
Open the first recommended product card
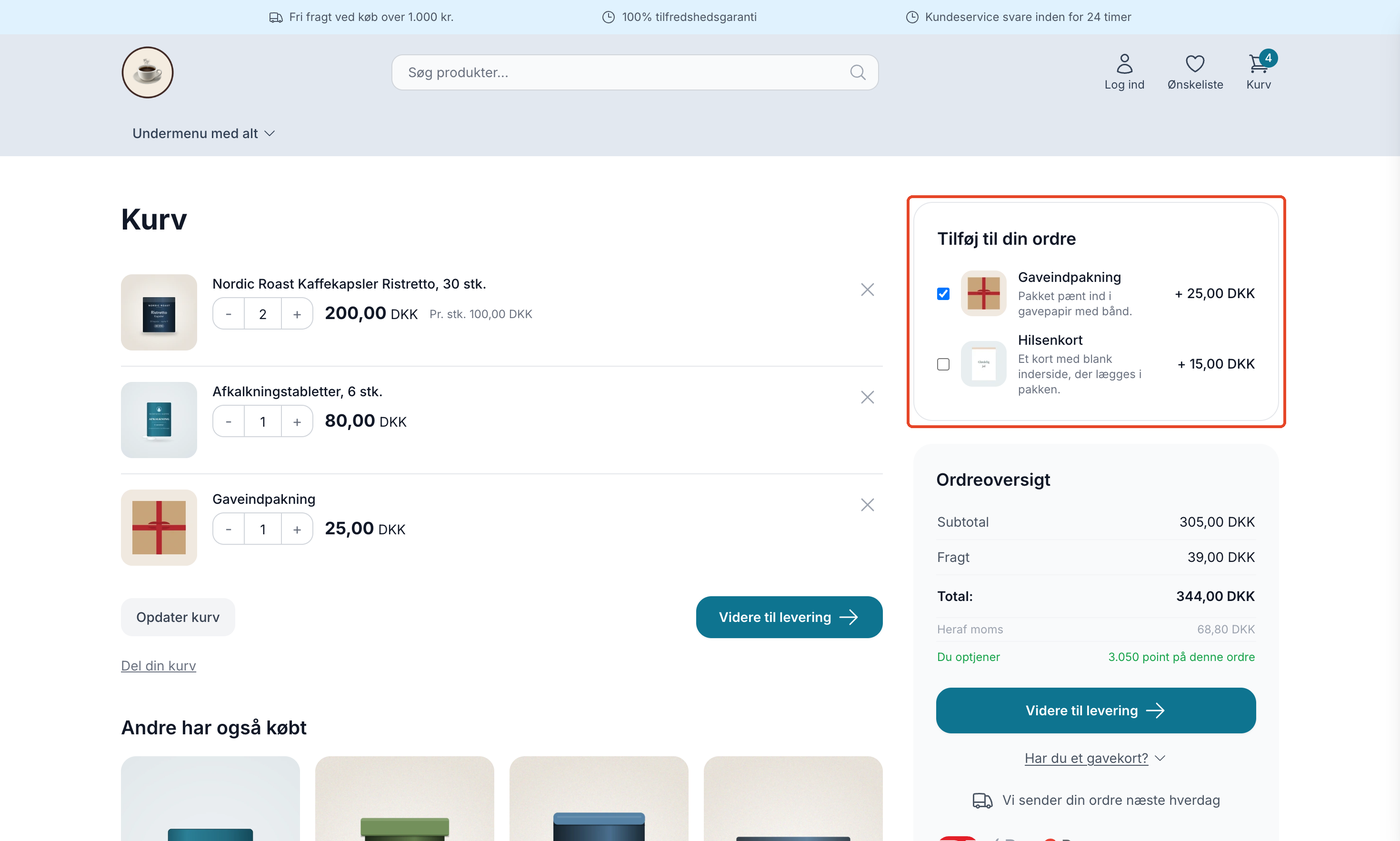point(210,798)
